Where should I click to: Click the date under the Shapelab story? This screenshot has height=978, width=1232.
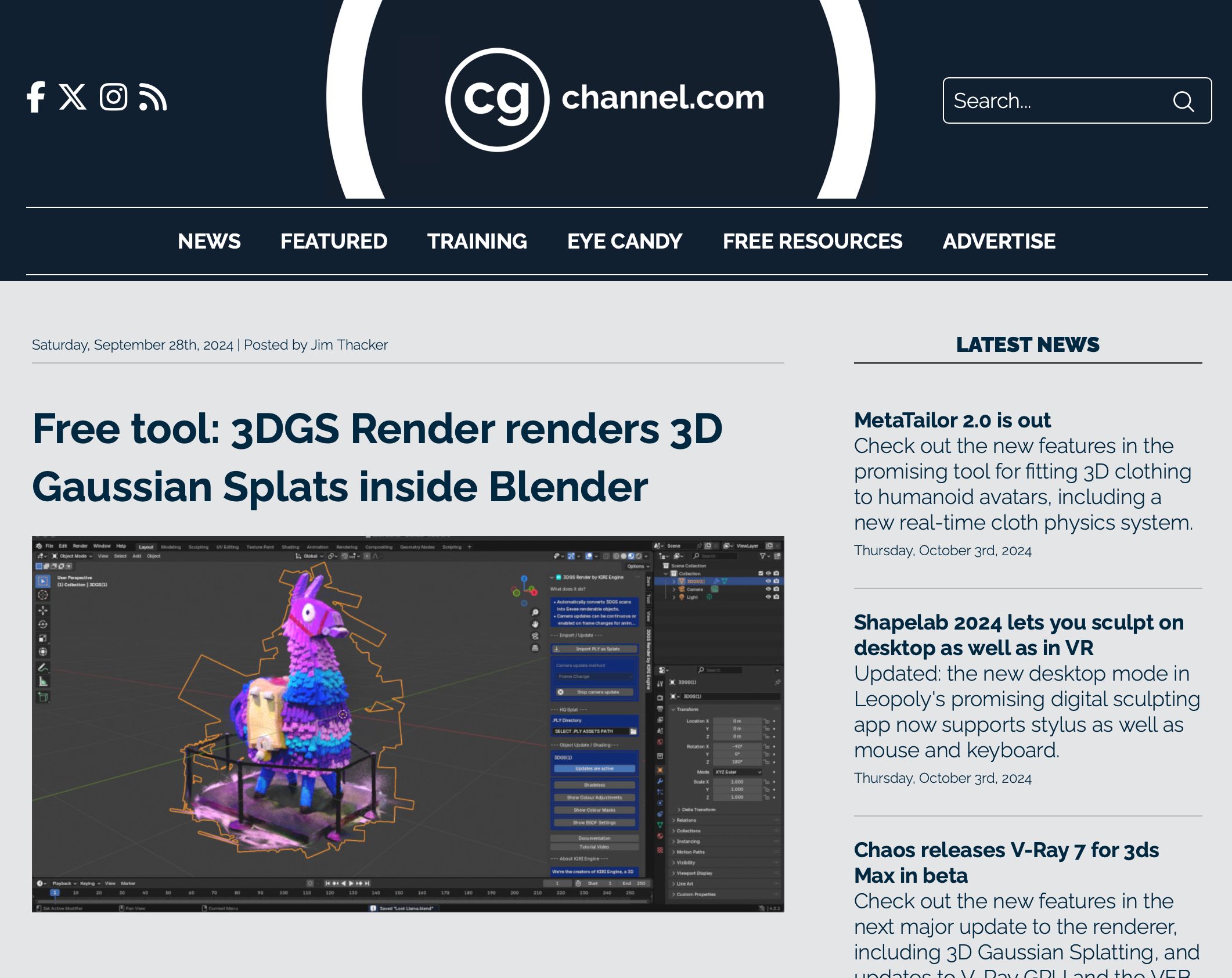pyautogui.click(x=942, y=778)
